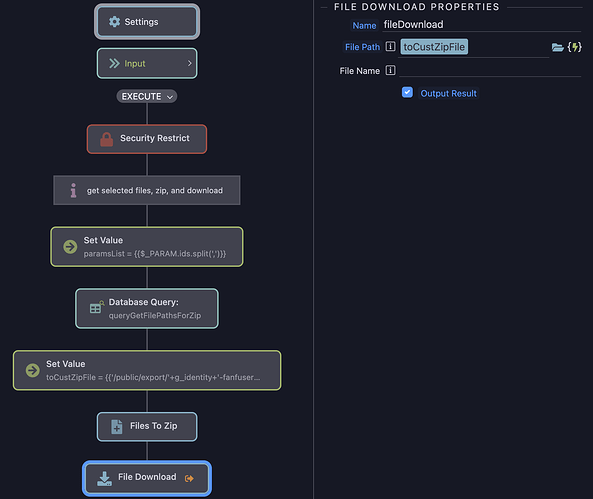
Task: Click the File Name info icon
Action: point(390,70)
